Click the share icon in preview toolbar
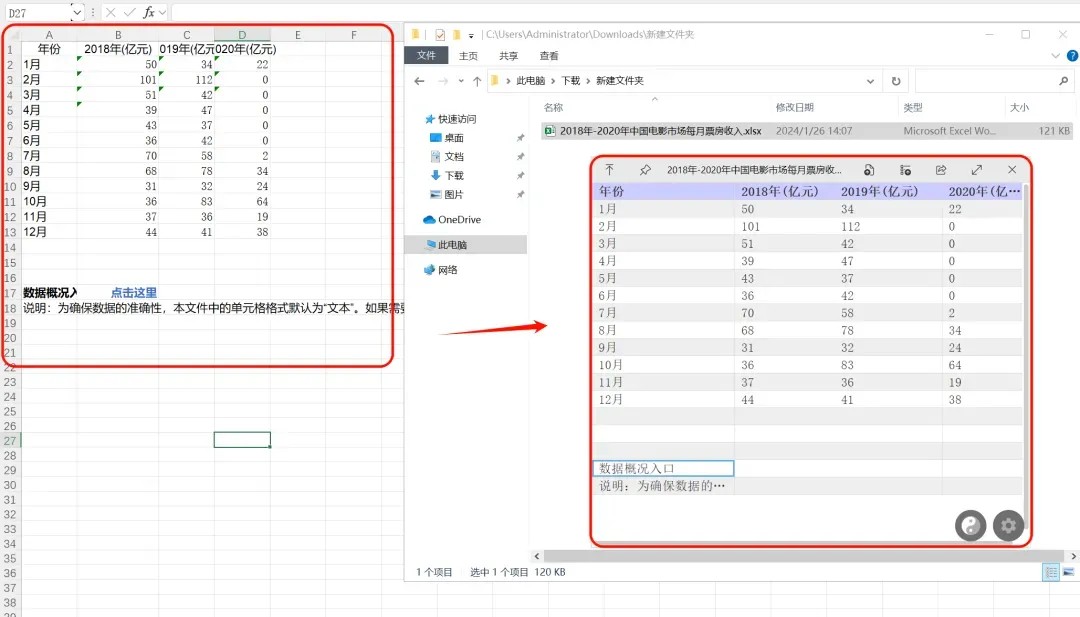The image size is (1080, 617). [x=941, y=169]
